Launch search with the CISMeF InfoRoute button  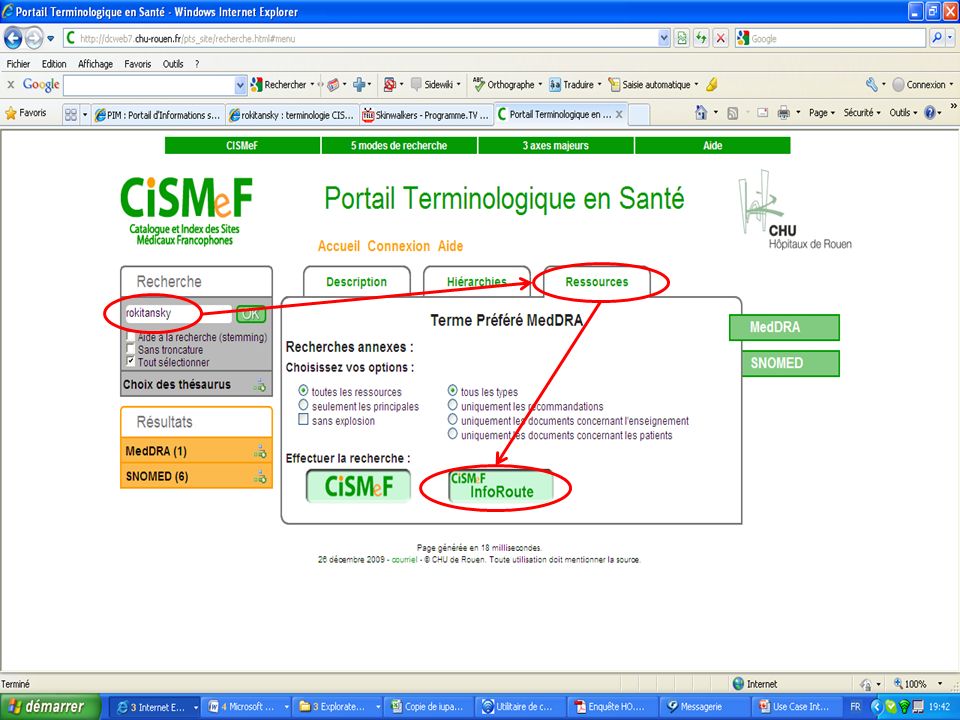[501, 486]
